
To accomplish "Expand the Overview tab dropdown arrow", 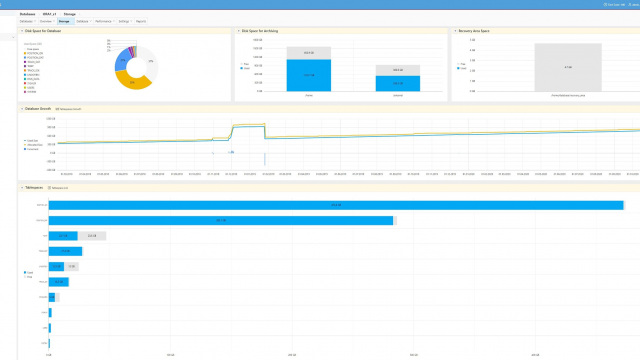I will 54,21.
